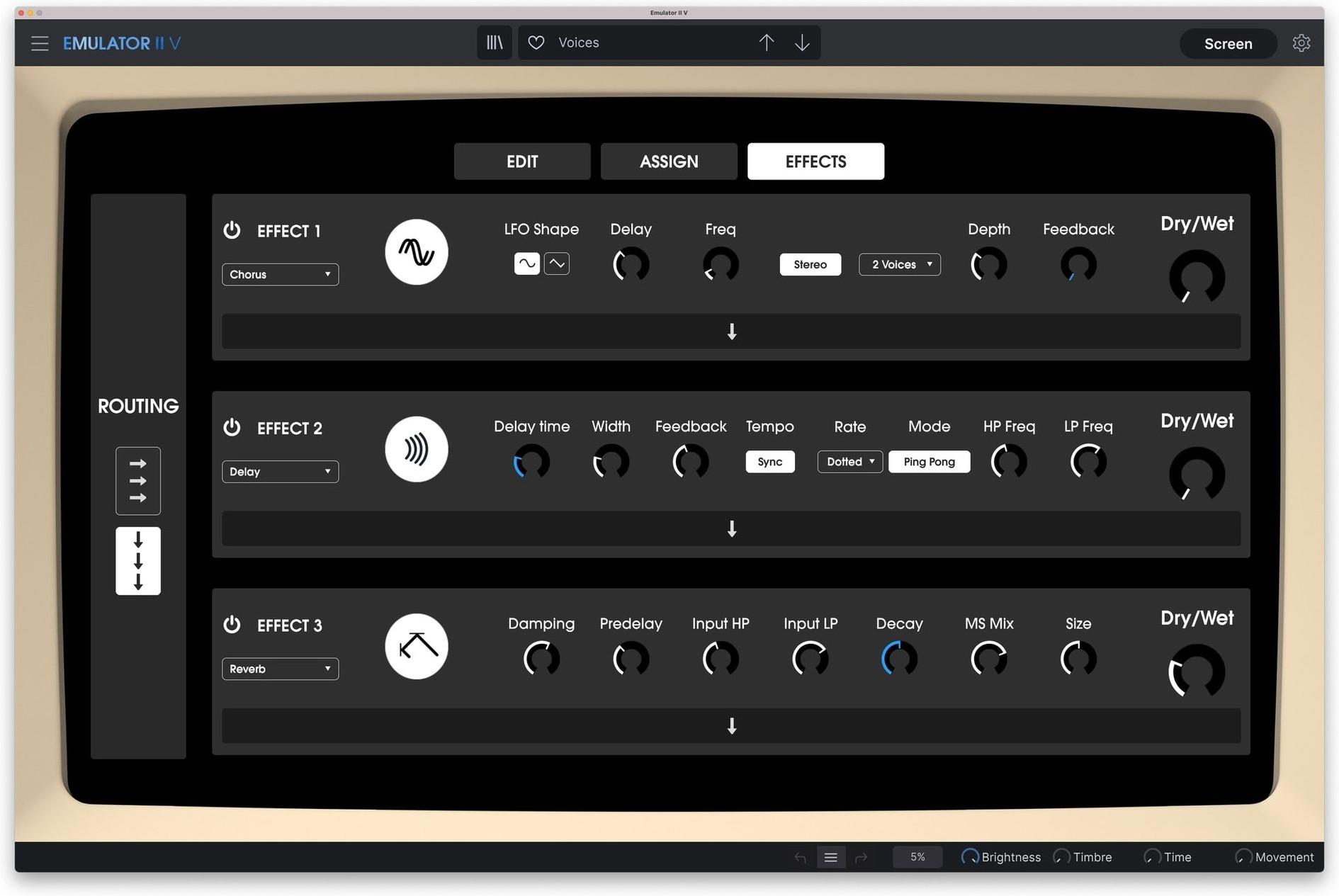This screenshot has width=1339, height=896.
Task: Power off Effect 1
Action: tap(232, 230)
